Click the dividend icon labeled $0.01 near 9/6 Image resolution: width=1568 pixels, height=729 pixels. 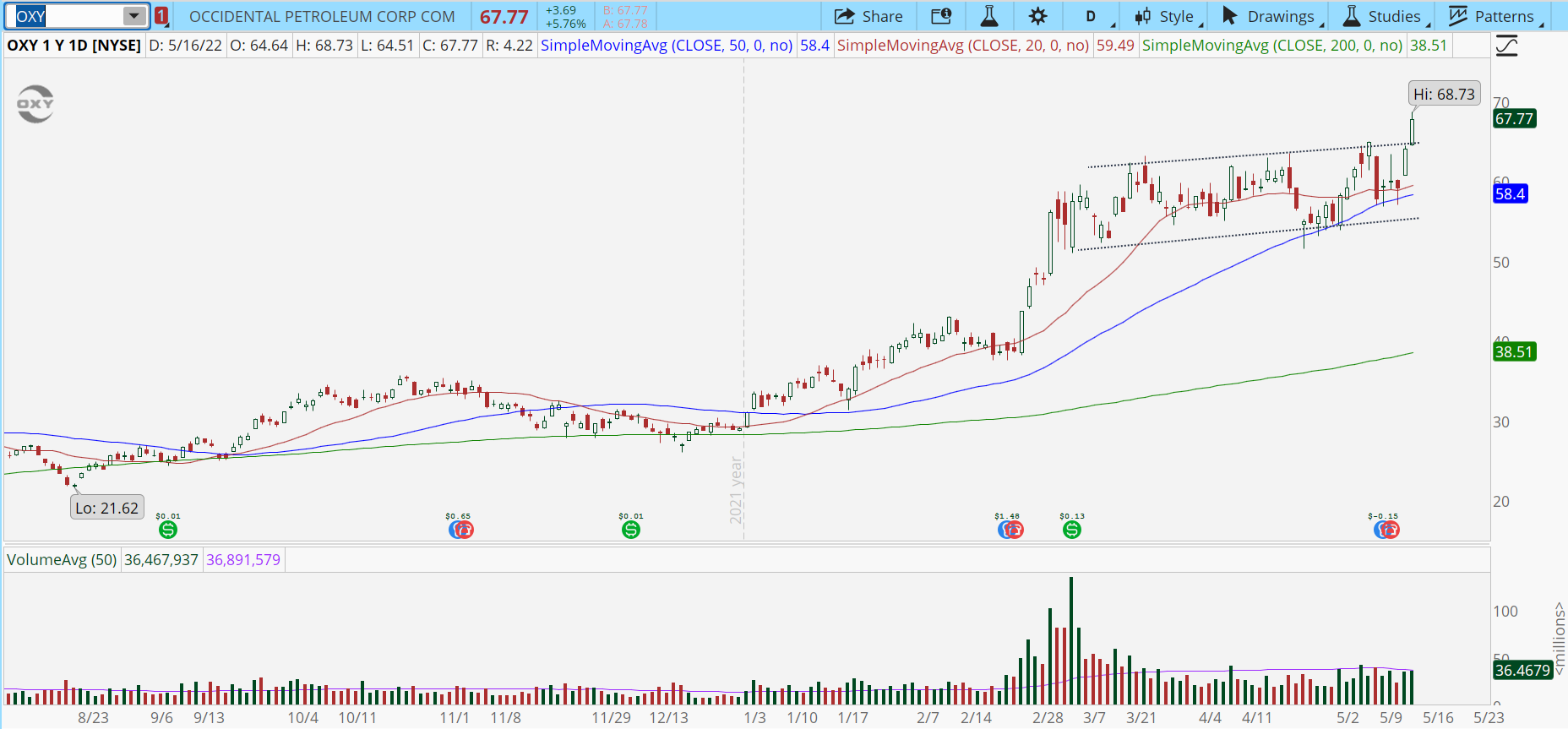(x=168, y=530)
